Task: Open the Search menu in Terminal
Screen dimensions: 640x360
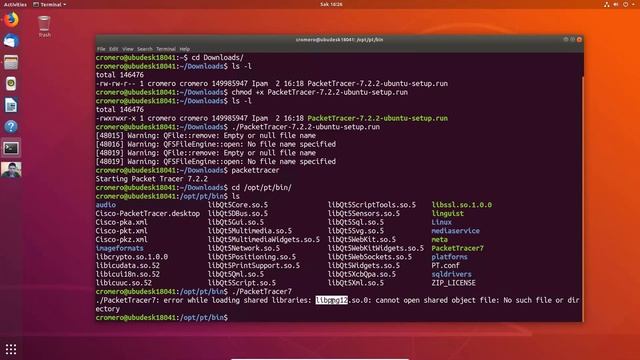Action: click(x=144, y=49)
